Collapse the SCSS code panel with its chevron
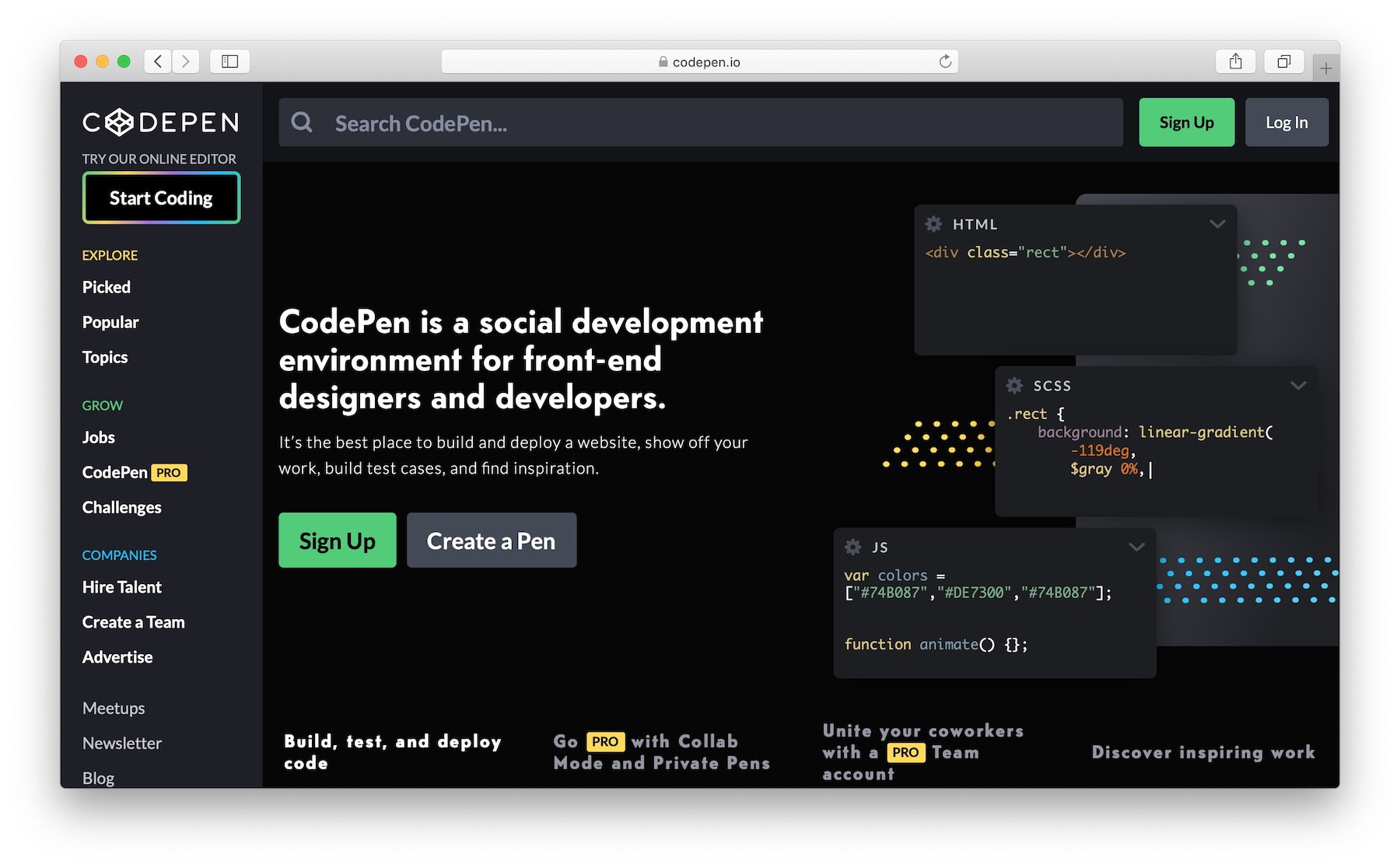 pos(1298,385)
